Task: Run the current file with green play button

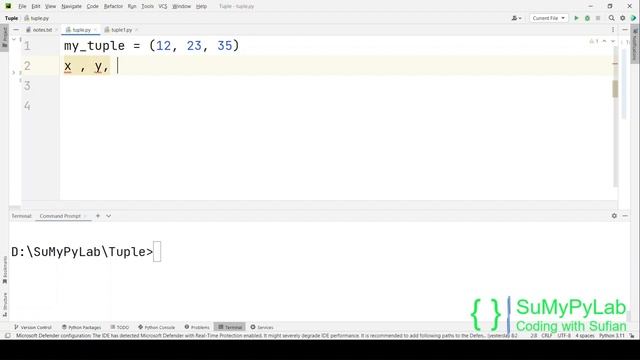Action: click(x=576, y=18)
